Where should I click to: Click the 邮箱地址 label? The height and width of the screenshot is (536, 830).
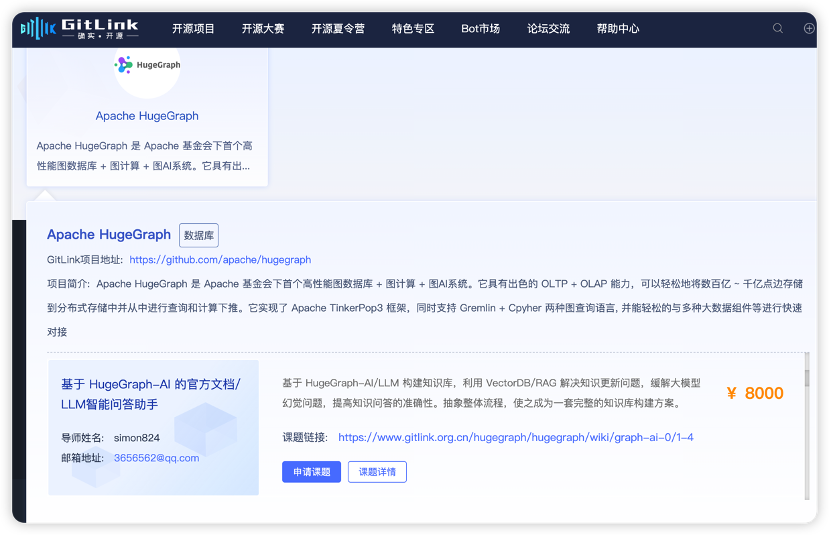click(x=83, y=458)
